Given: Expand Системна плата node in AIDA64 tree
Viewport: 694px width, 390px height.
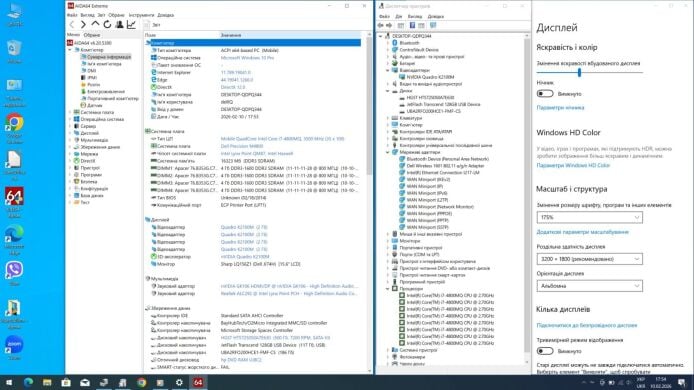Looking at the screenshot, I should click(70, 112).
